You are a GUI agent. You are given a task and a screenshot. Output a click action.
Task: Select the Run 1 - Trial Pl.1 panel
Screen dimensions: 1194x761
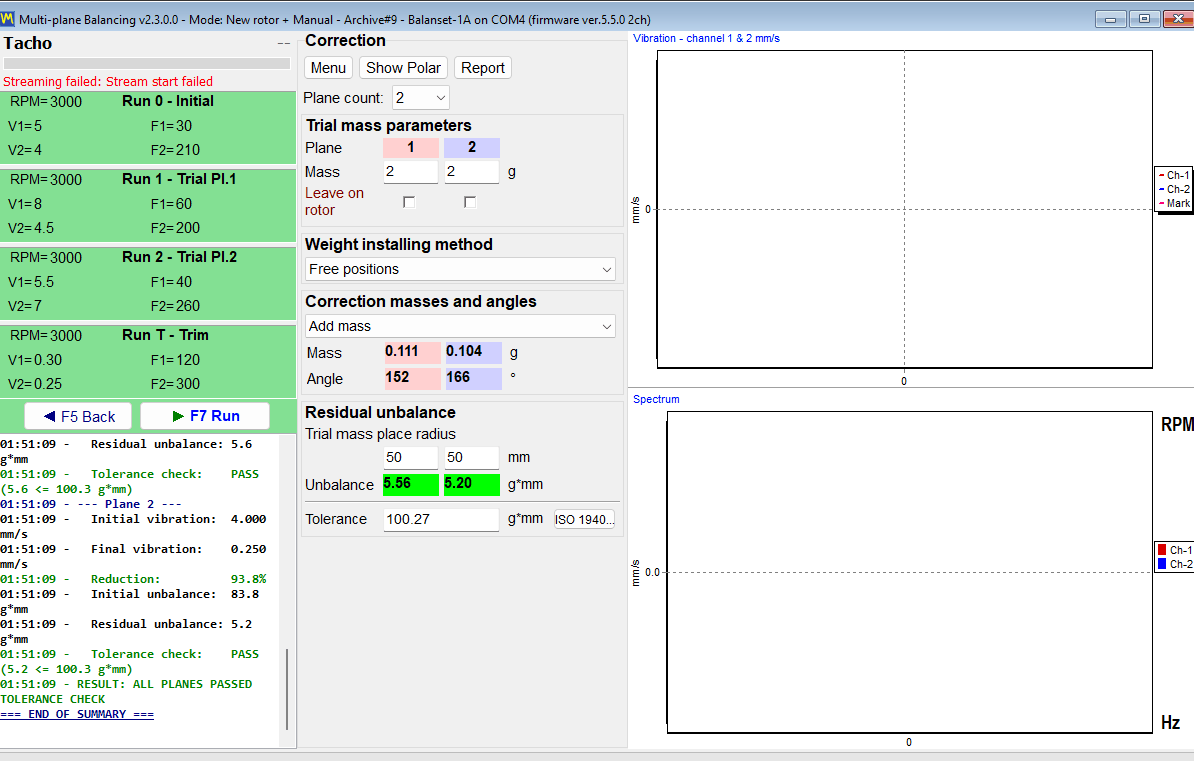pyautogui.click(x=148, y=205)
